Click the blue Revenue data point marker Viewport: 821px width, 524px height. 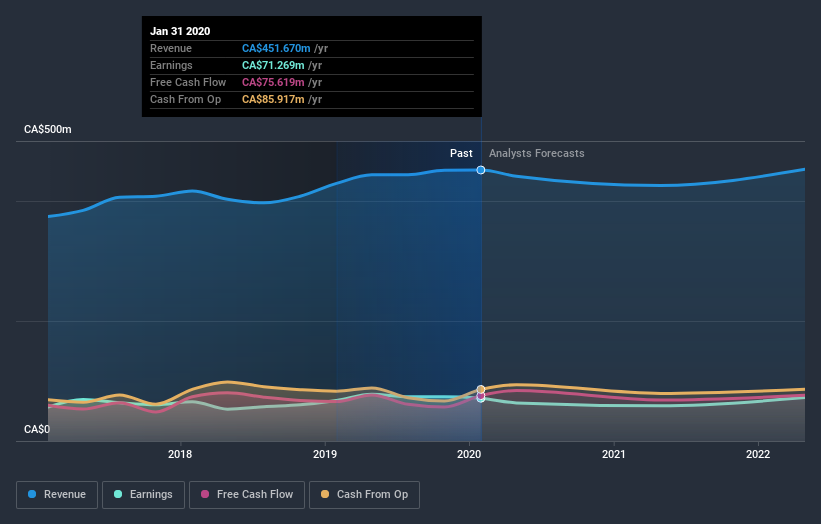[481, 170]
